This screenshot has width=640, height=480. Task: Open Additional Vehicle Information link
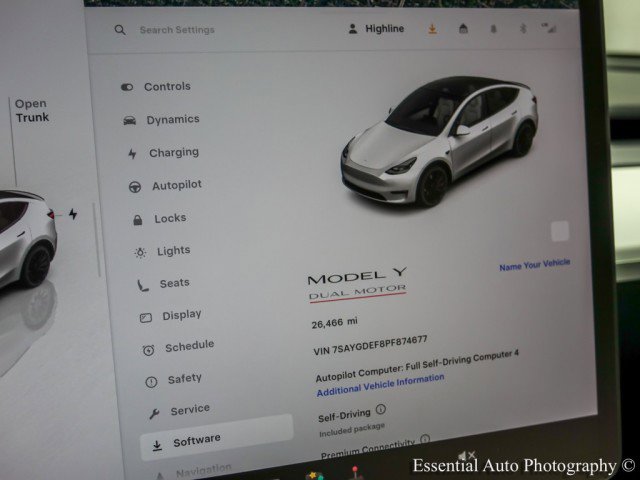pos(380,385)
